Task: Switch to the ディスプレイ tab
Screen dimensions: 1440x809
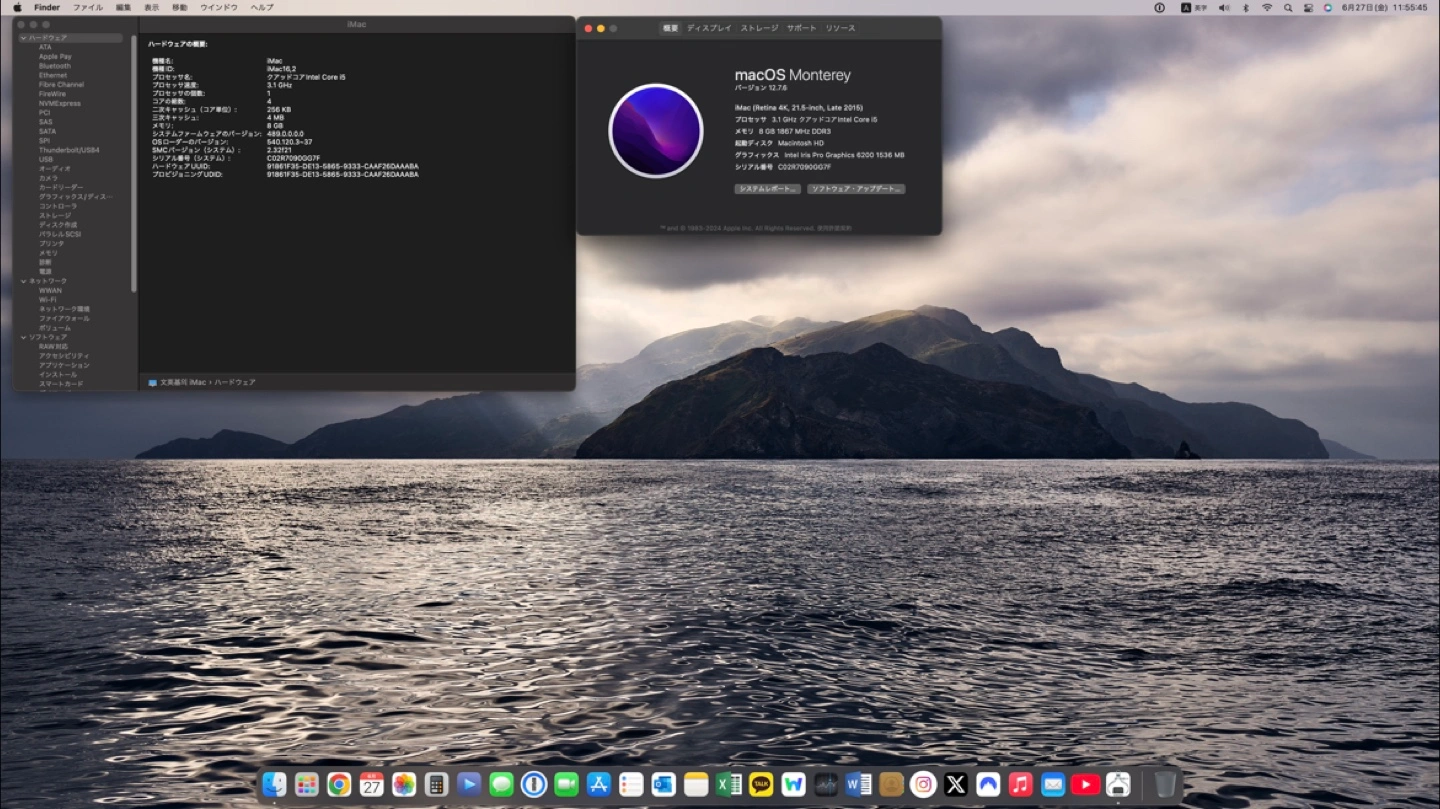Action: 709,28
